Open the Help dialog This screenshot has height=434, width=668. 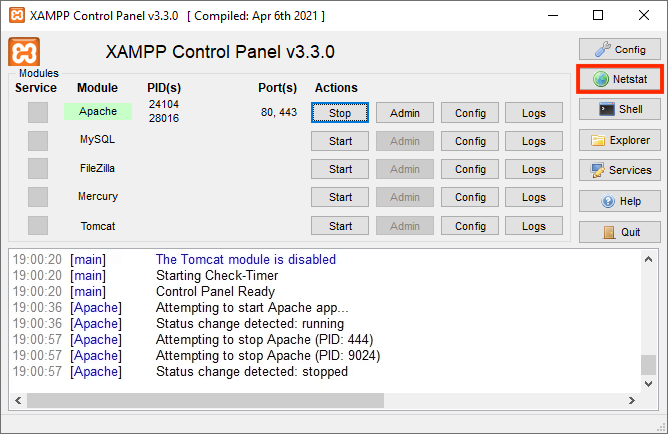pyautogui.click(x=620, y=201)
